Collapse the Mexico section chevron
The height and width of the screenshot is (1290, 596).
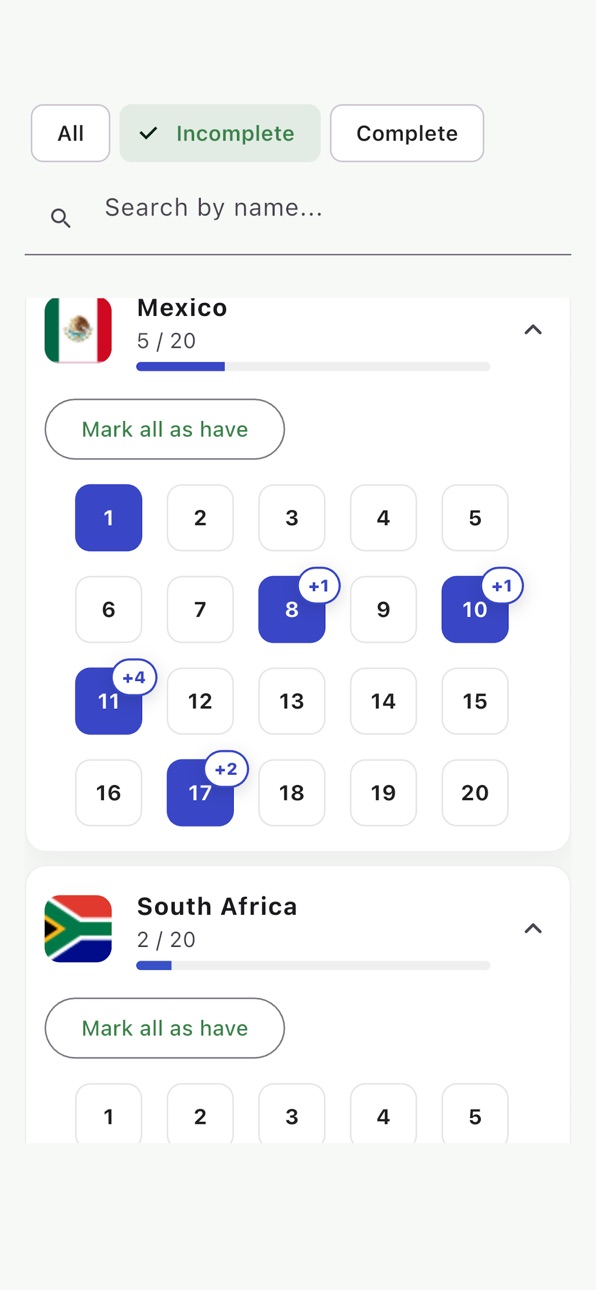click(533, 330)
